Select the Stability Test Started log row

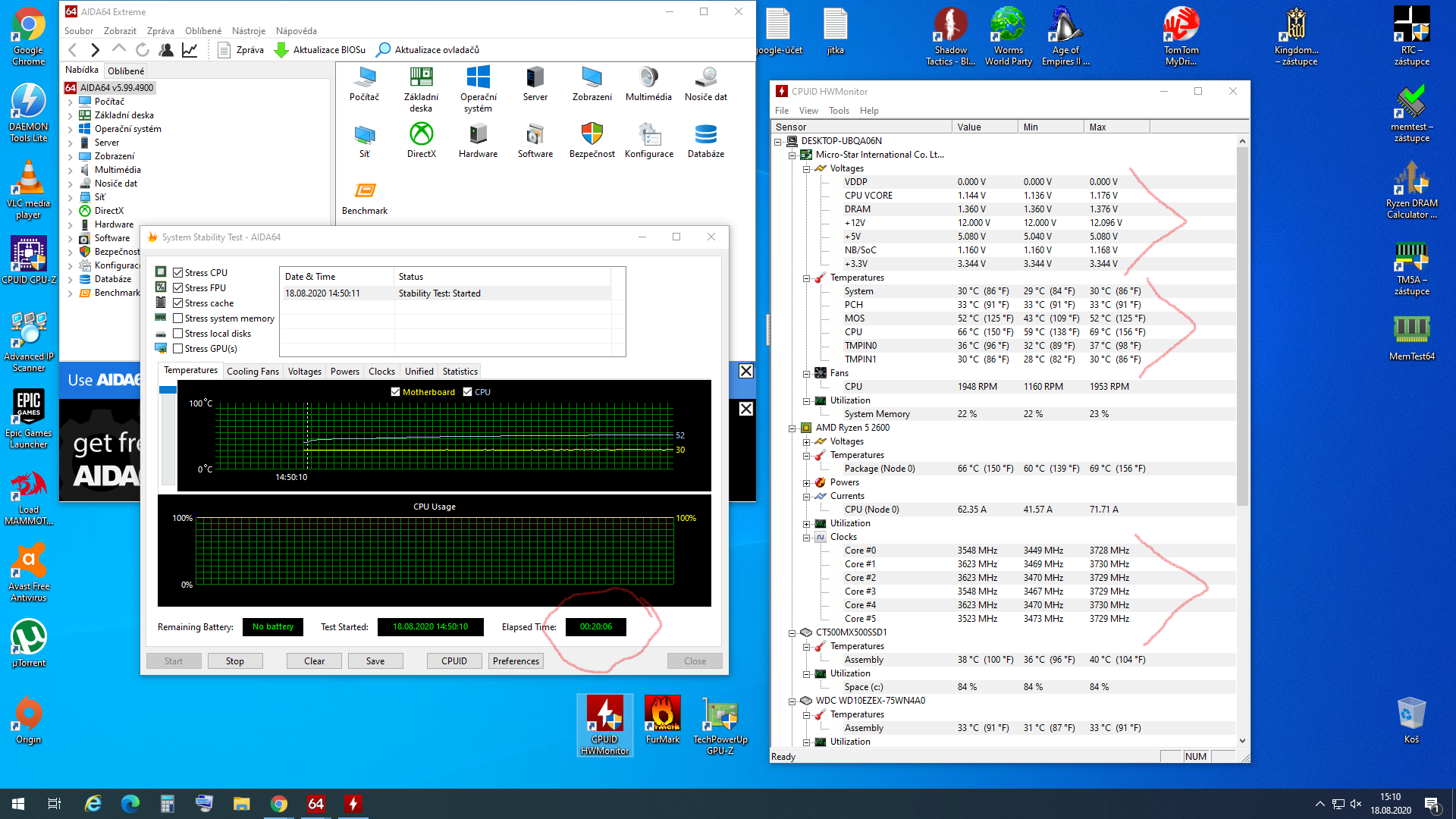pyautogui.click(x=447, y=293)
